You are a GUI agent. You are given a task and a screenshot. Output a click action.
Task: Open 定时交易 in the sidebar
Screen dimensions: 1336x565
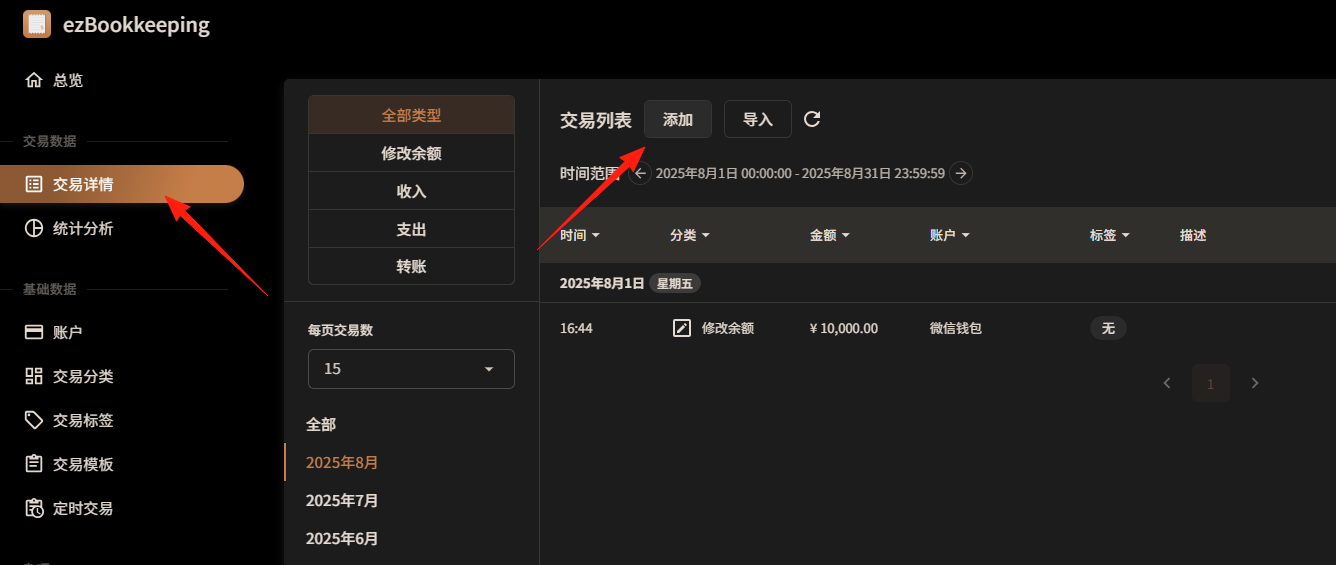point(83,508)
